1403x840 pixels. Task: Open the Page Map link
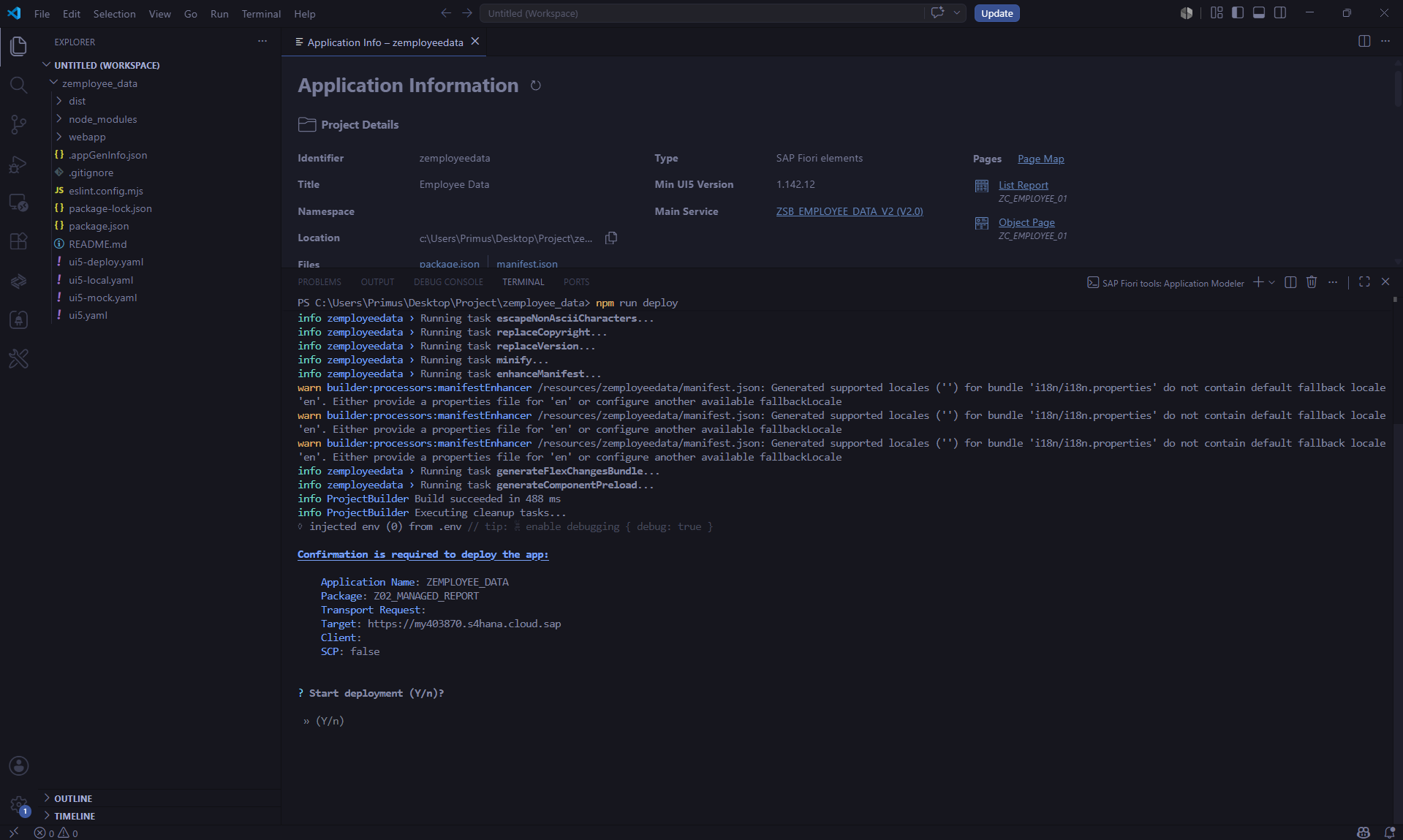1040,159
